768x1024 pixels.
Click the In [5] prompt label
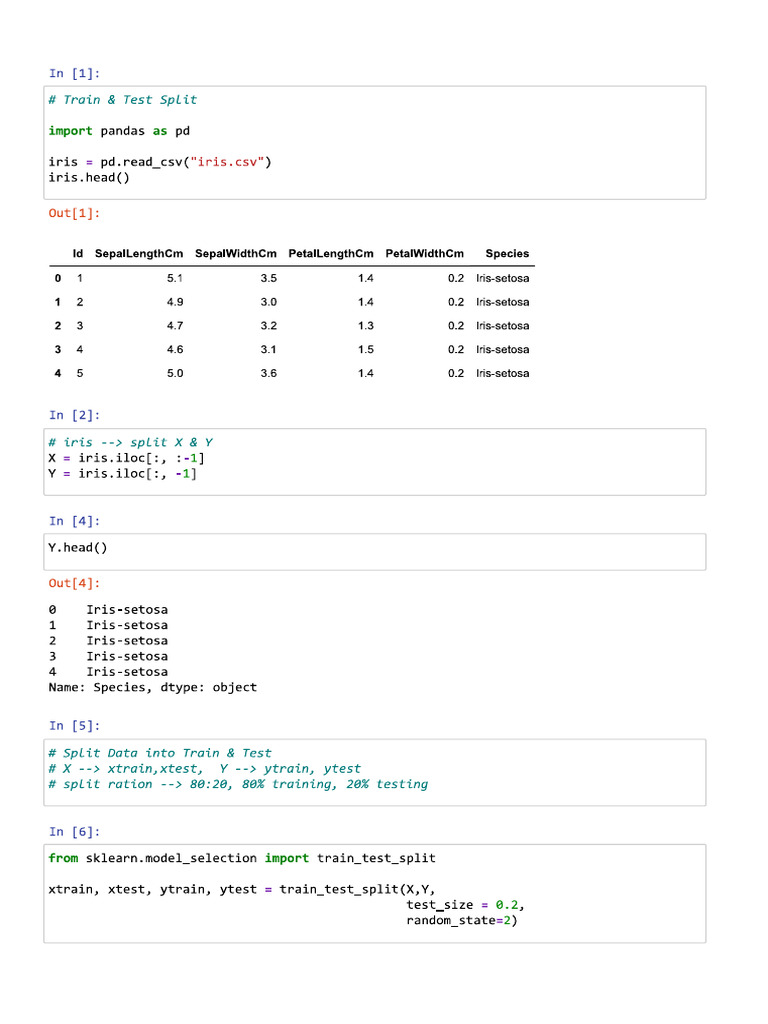click(75, 725)
